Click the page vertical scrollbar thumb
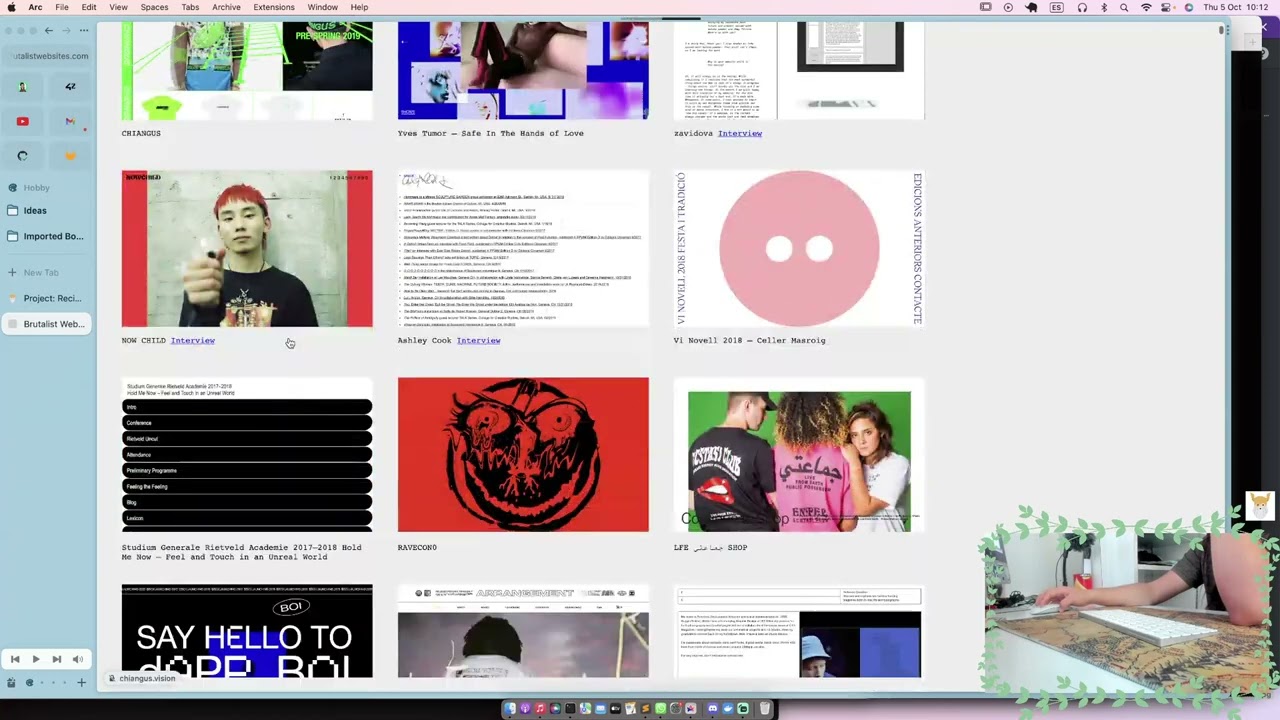Viewport: 1280px width, 720px height. (x=1222, y=30)
